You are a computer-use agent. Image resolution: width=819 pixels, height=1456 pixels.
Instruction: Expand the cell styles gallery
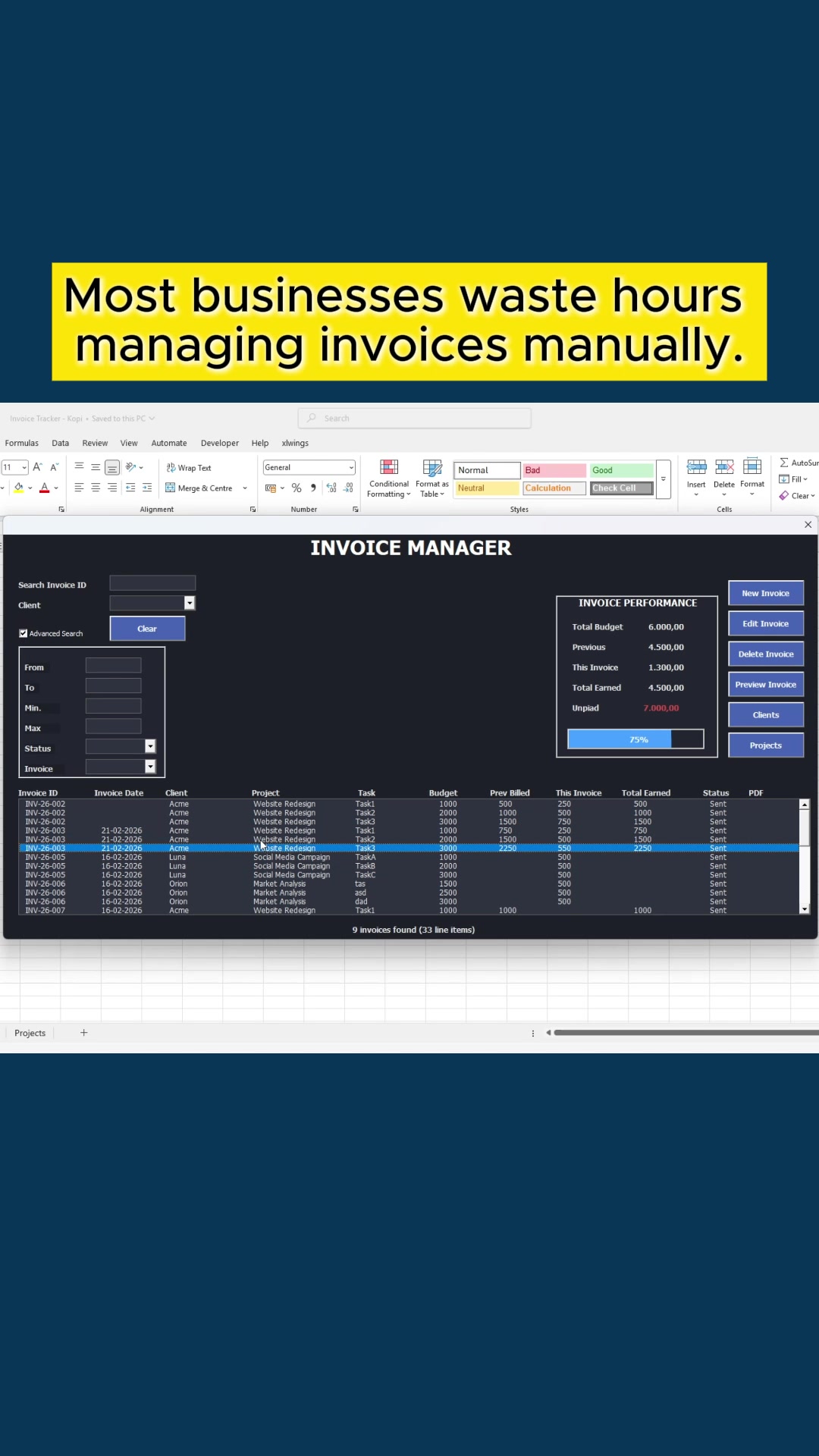pyautogui.click(x=664, y=479)
